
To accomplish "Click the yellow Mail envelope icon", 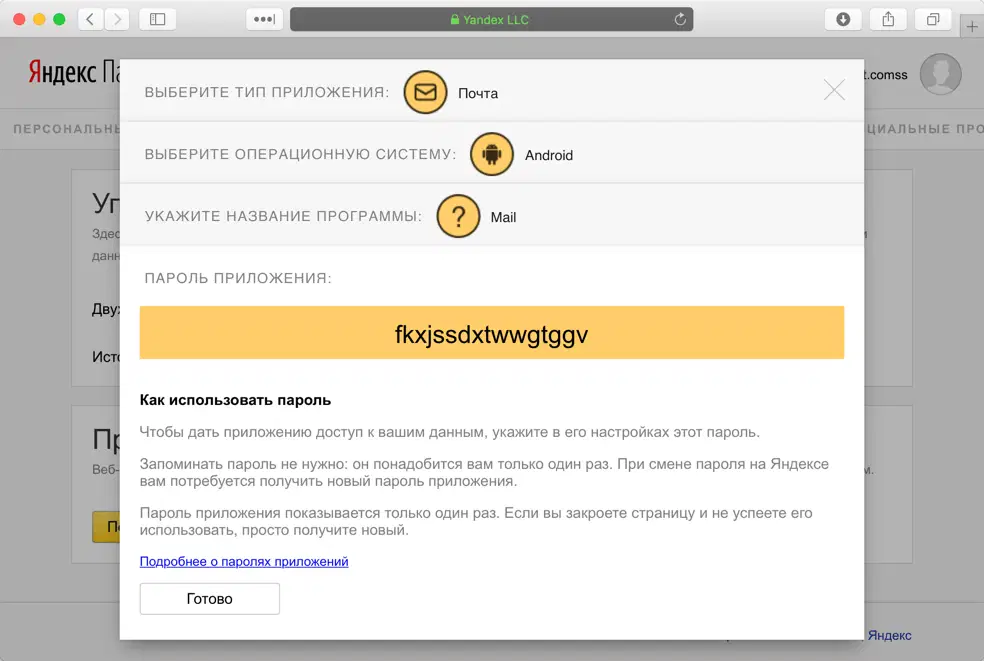I will 425,92.
